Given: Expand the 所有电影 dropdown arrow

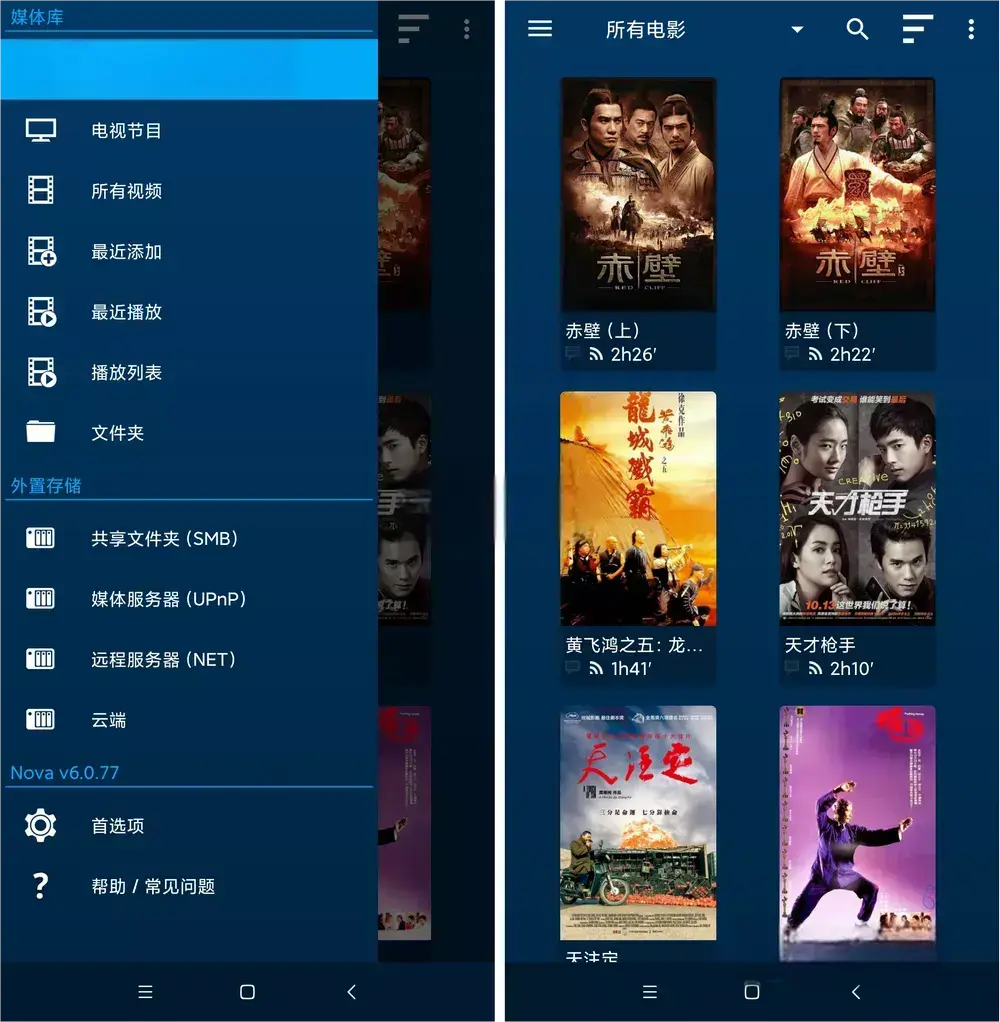Looking at the screenshot, I should 797,30.
